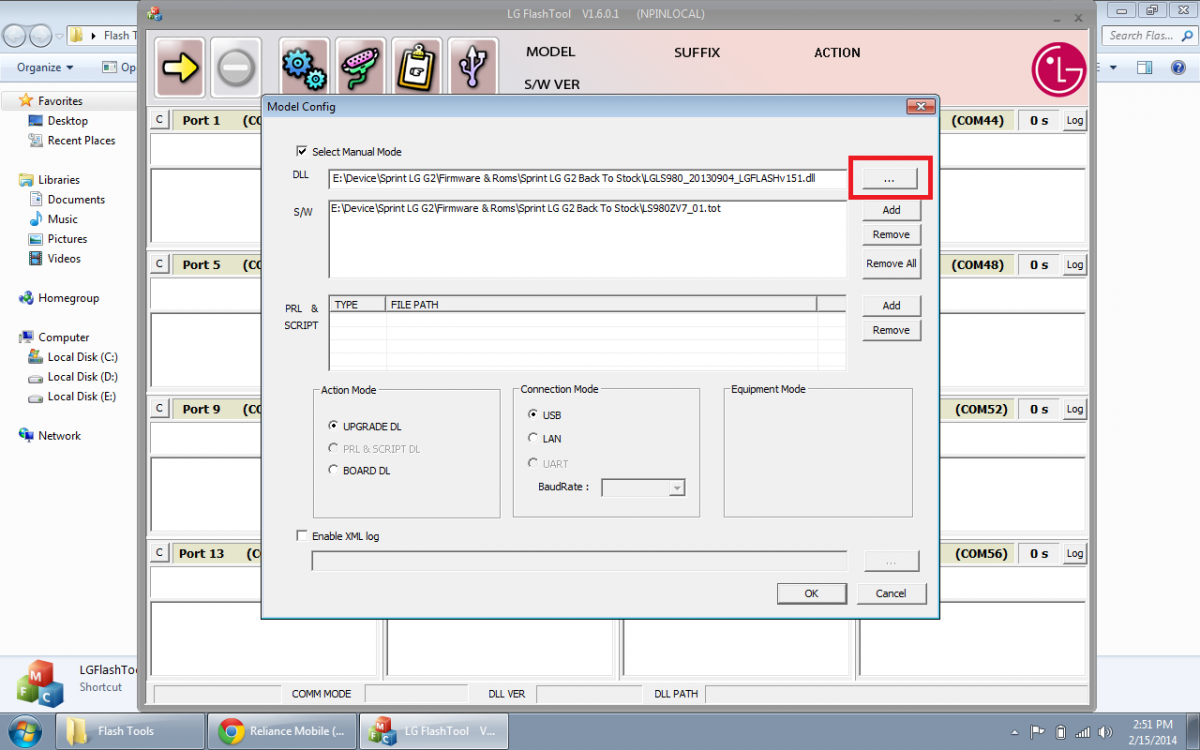Viewport: 1200px width, 750px height.
Task: Click the yellow arrow start icon
Action: pyautogui.click(x=180, y=67)
